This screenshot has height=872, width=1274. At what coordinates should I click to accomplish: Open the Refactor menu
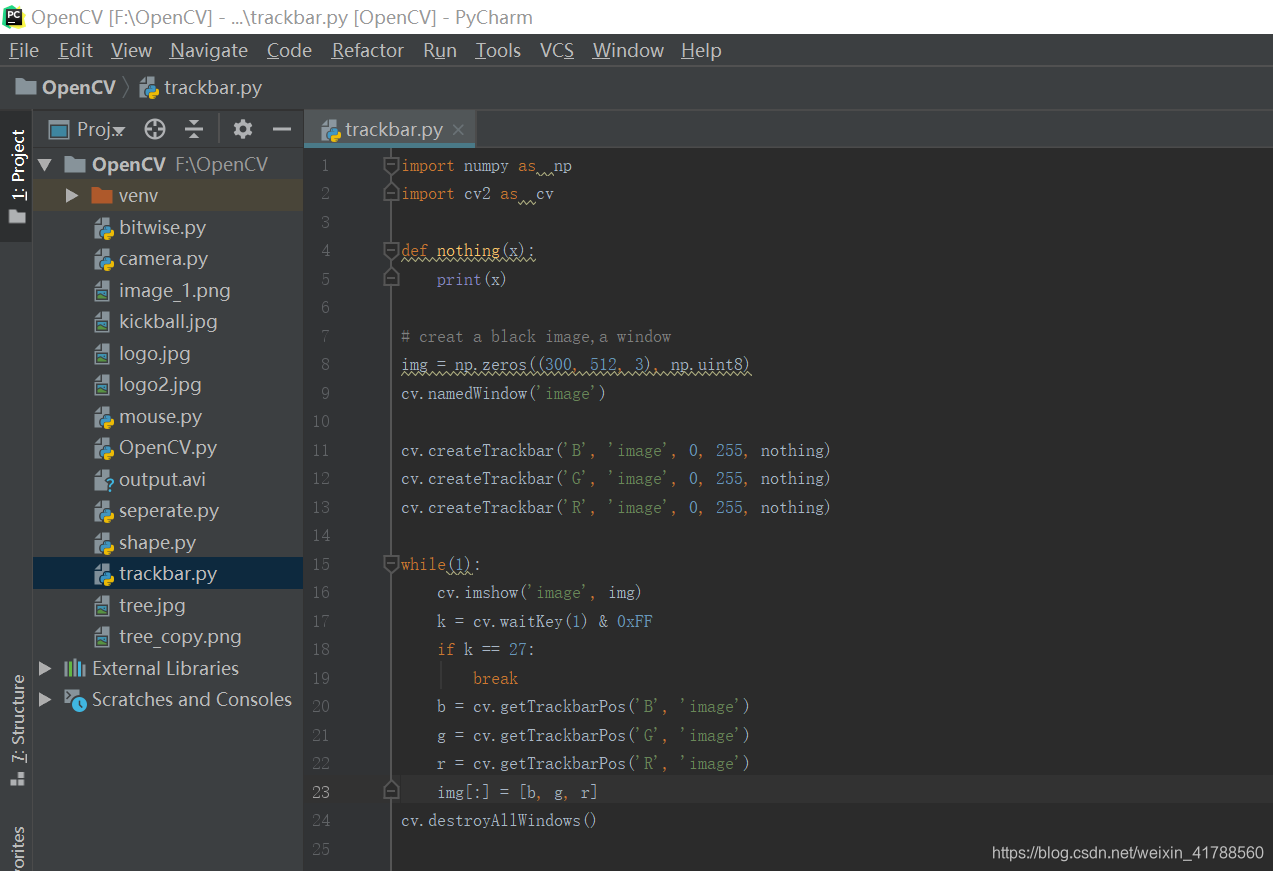tap(368, 50)
